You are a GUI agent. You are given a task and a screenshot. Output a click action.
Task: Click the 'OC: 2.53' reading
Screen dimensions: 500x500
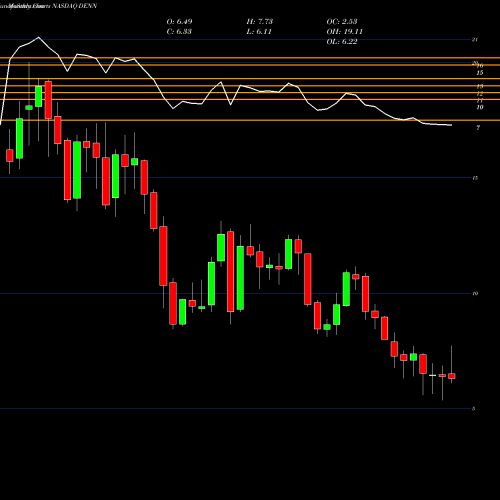342,22
